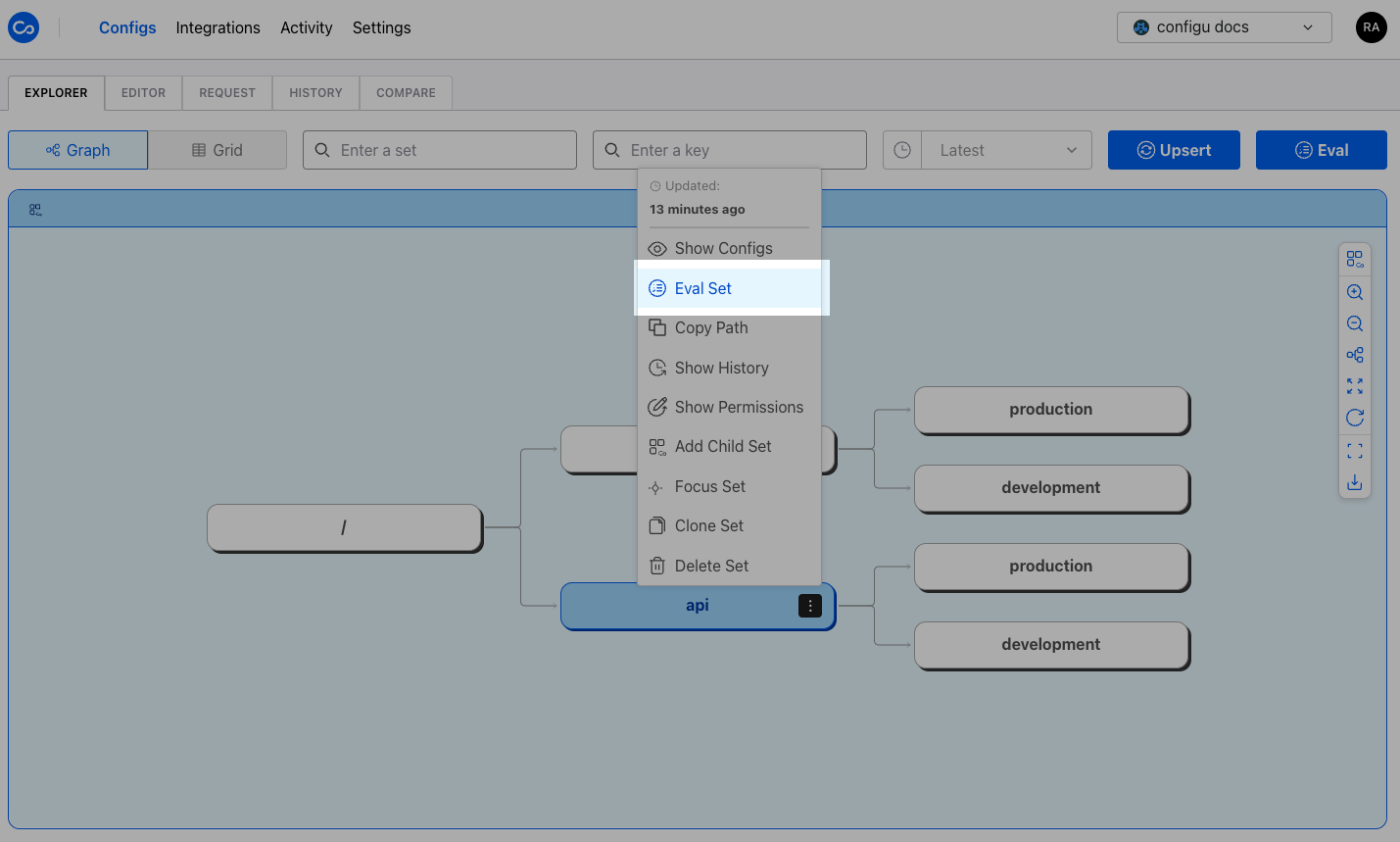
Task: Open the Activity navigation item
Action: (307, 27)
